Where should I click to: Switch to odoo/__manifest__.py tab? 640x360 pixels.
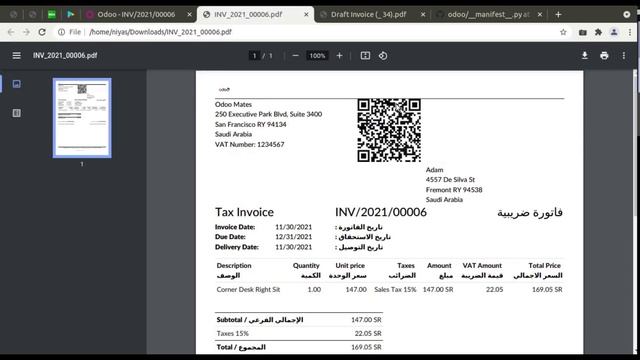coord(488,14)
